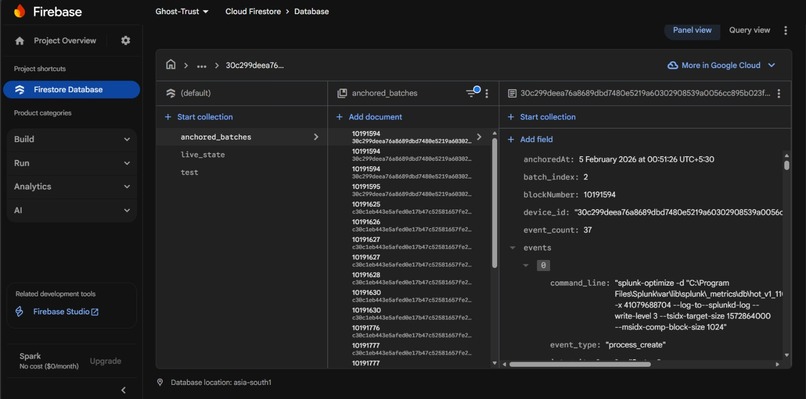
Task: Select the live_state collection
Action: coord(203,155)
